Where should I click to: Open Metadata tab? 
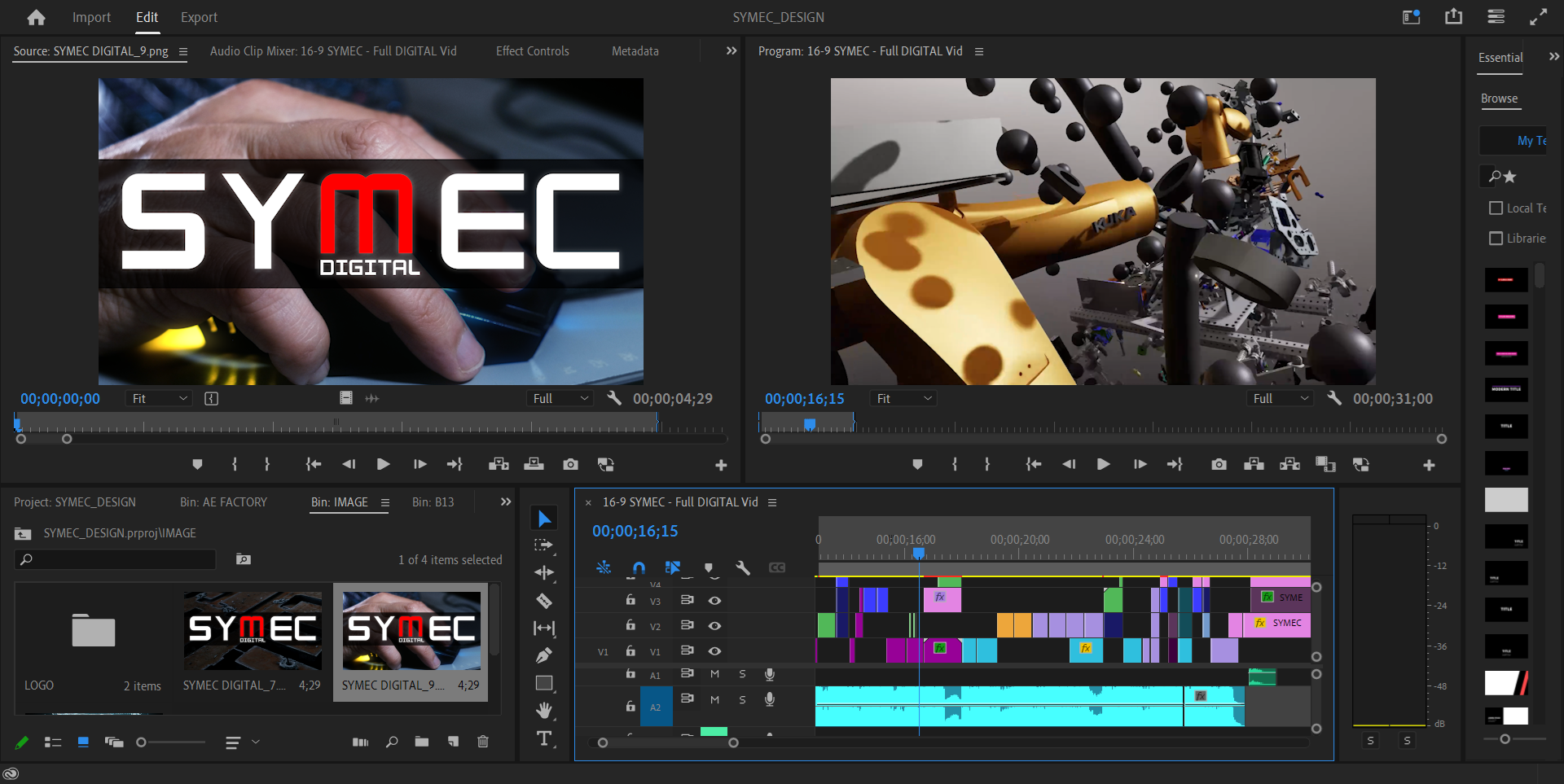[x=635, y=51]
